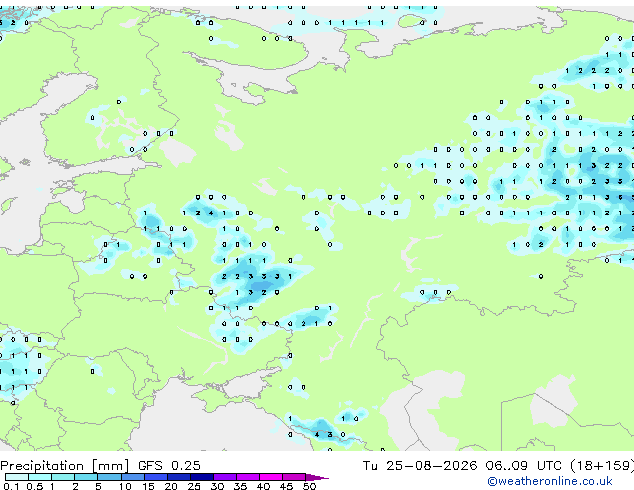The width and height of the screenshot is (634, 490).
Task: Click the 40 to 45 mm magenta swatch
Action: coord(271,477)
